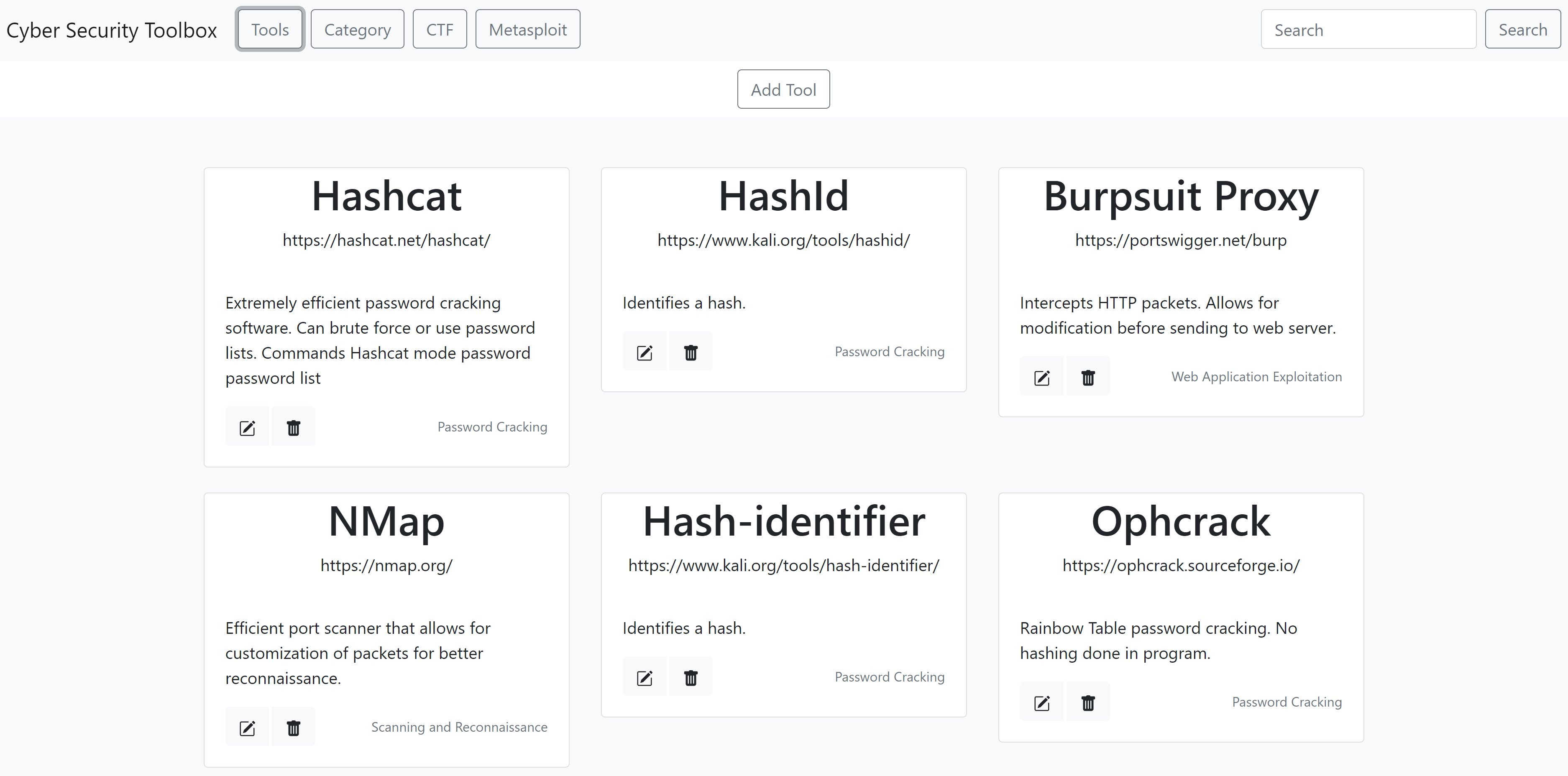Open the ophcrack.sourceforge.io link

coord(1181,565)
